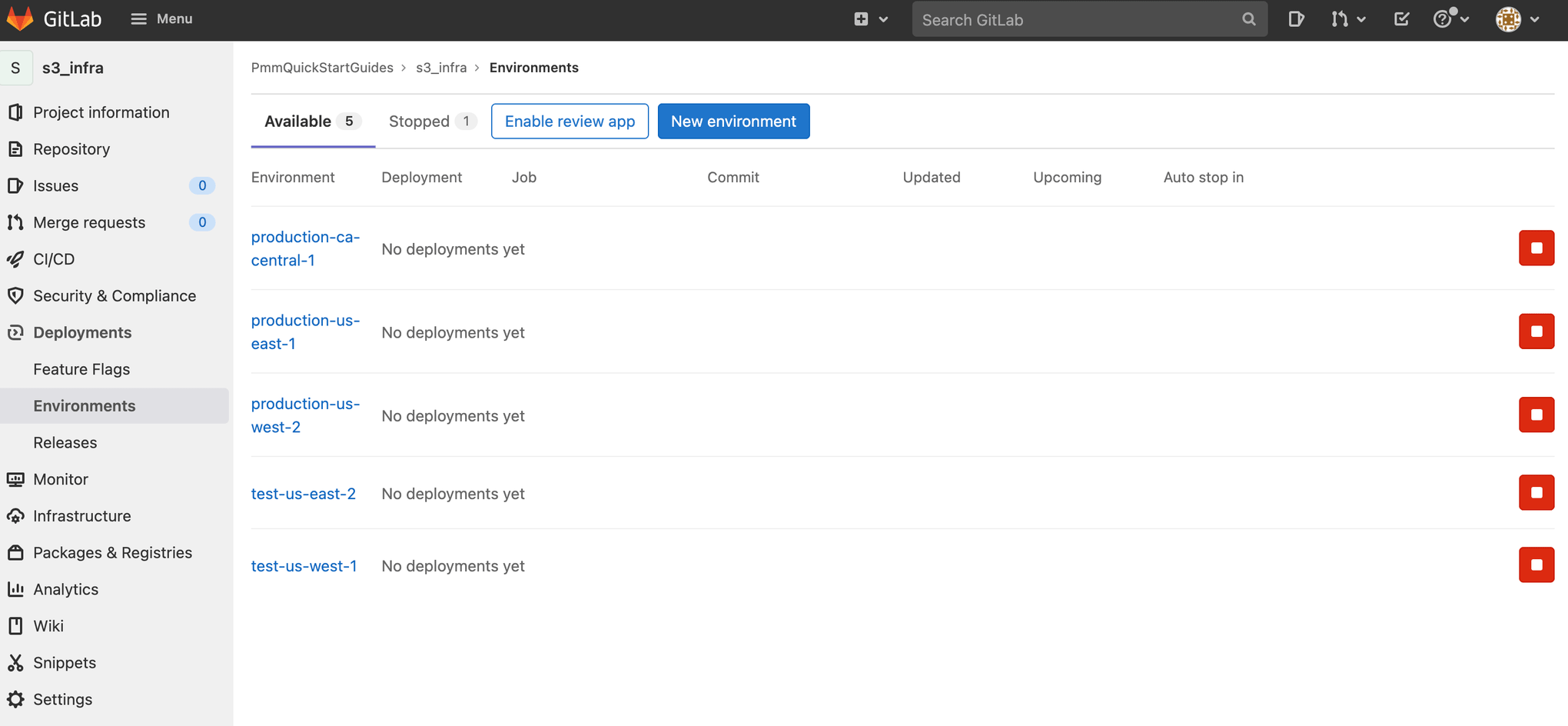Stop the production-ca-central-1 environment
Screen dimensions: 1568x726
pyautogui.click(x=1536, y=248)
